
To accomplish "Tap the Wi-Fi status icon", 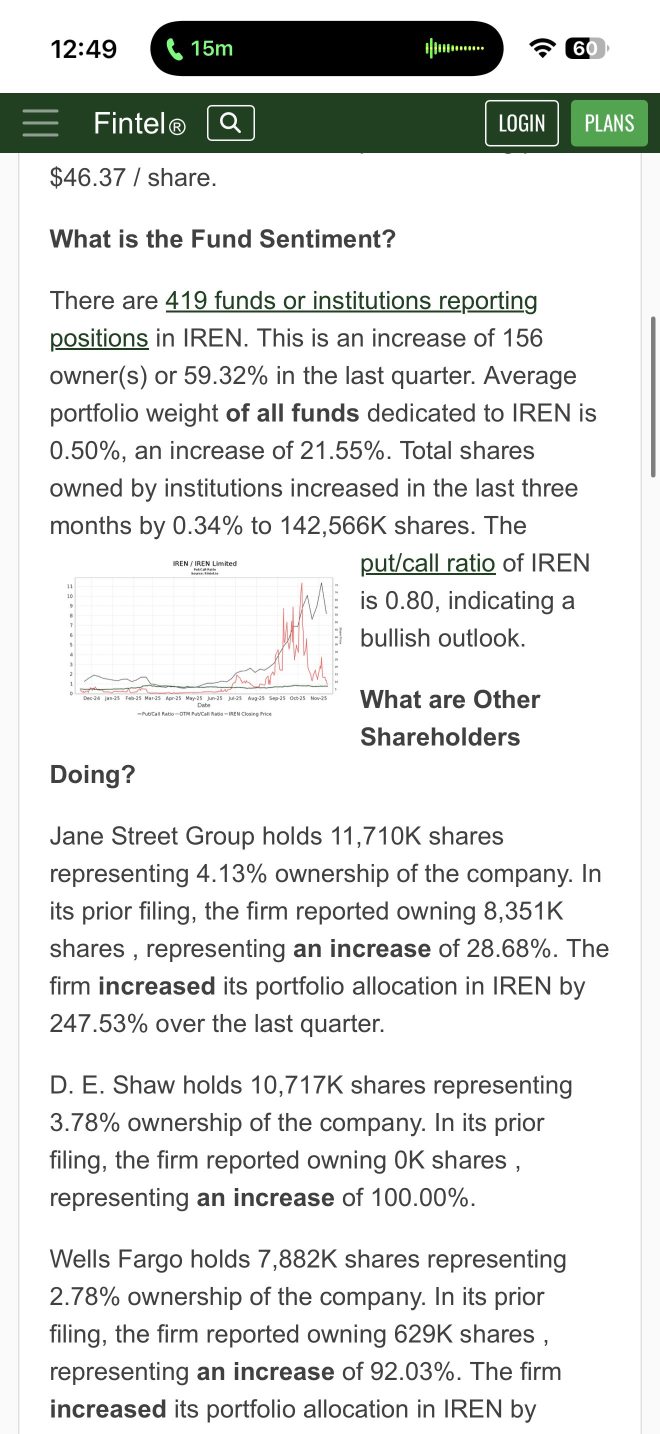I will (x=542, y=48).
